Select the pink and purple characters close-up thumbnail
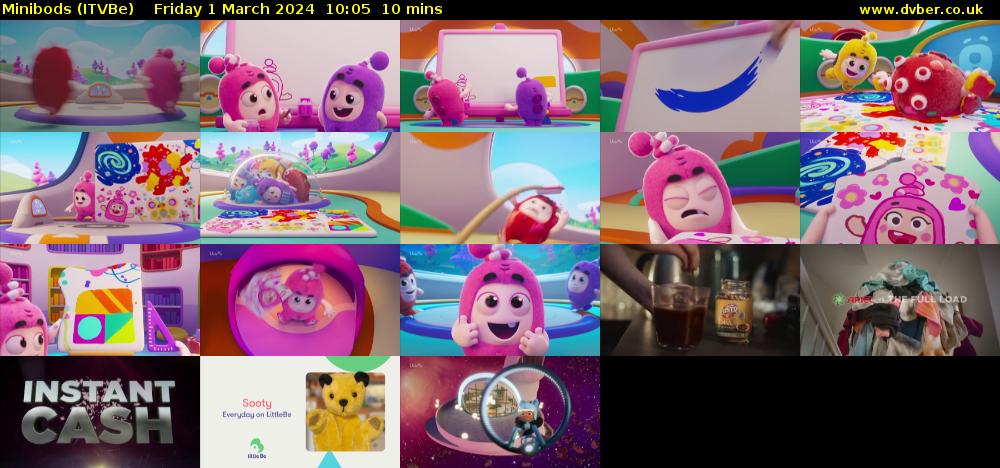Screen dimensions: 1000x468 300,75
